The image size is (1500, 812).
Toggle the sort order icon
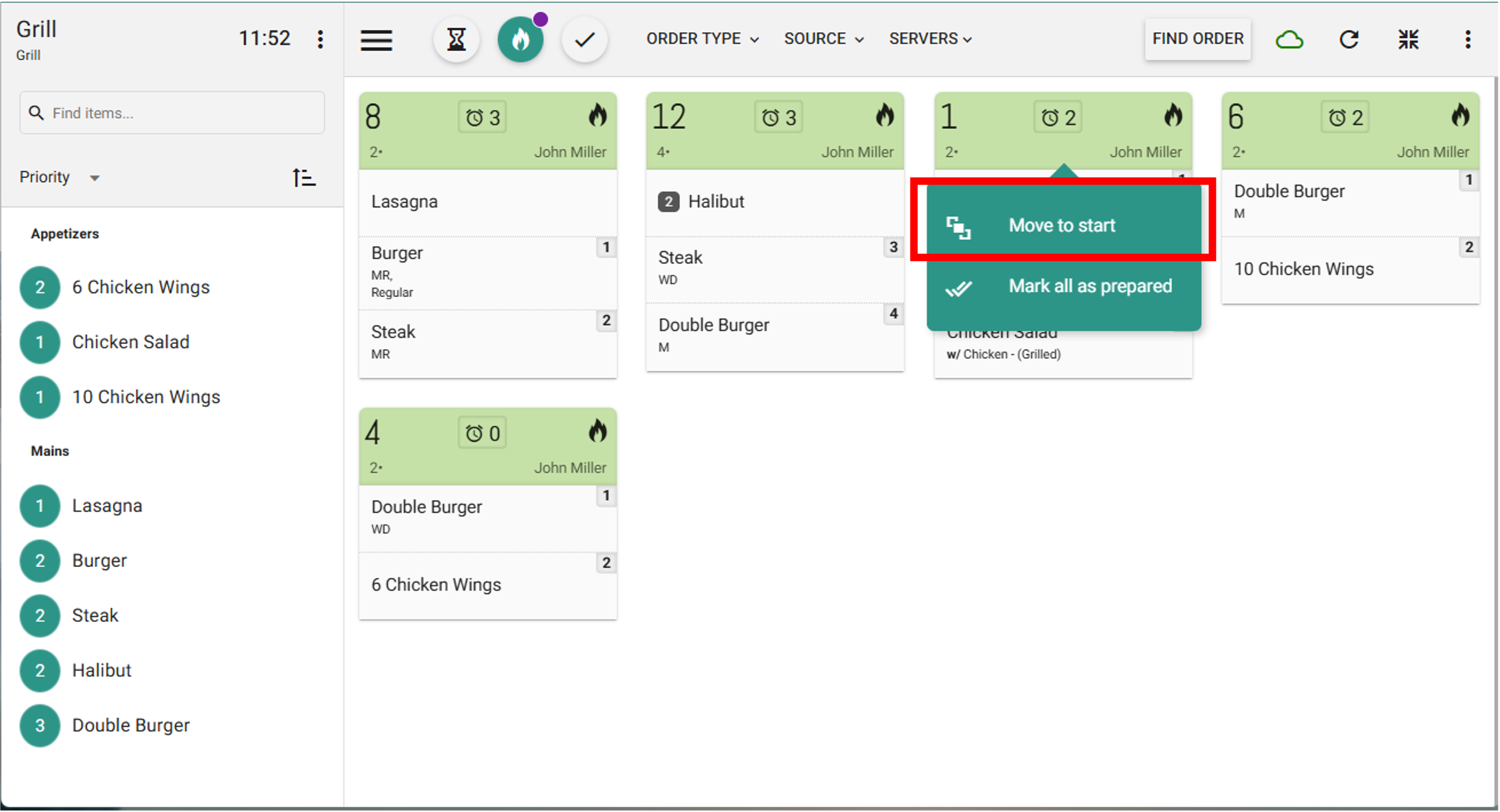point(303,177)
